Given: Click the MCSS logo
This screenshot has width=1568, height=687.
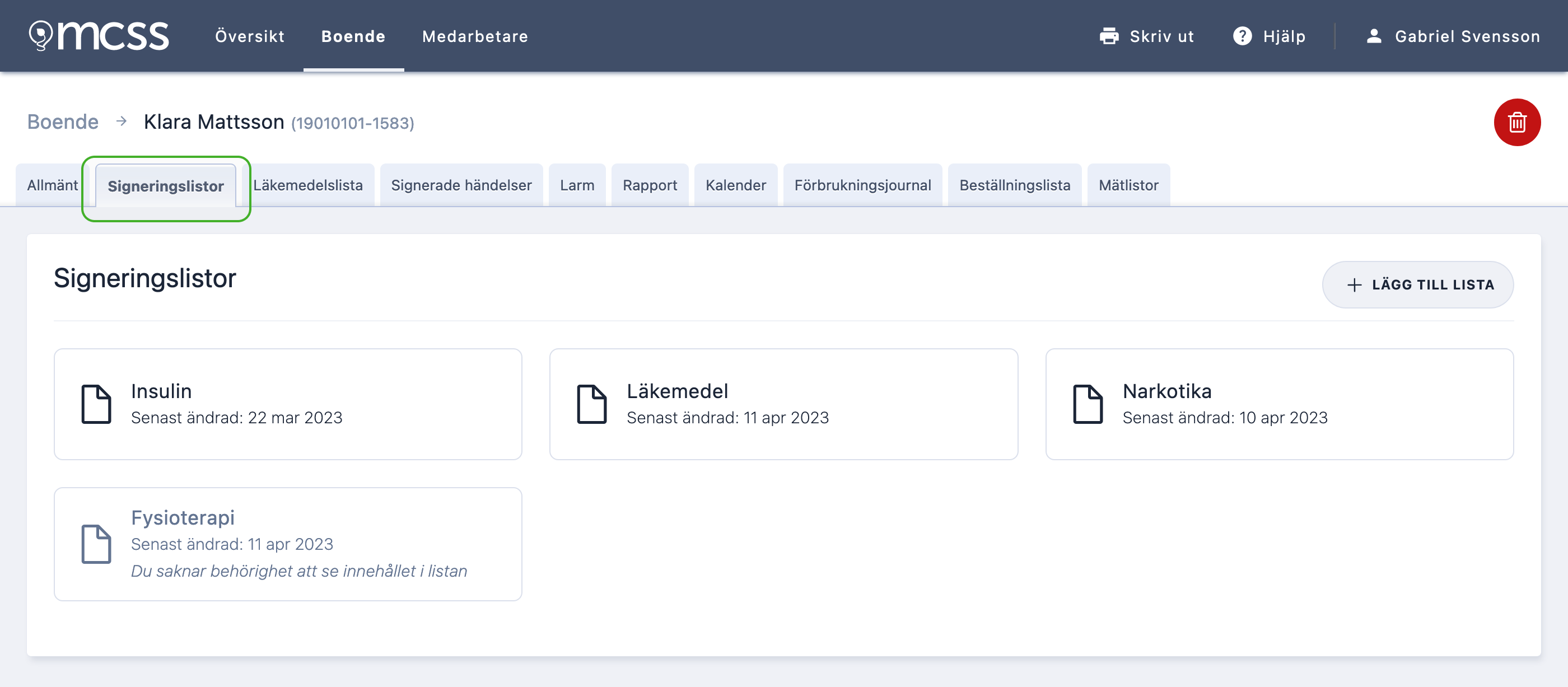Looking at the screenshot, I should click(99, 35).
